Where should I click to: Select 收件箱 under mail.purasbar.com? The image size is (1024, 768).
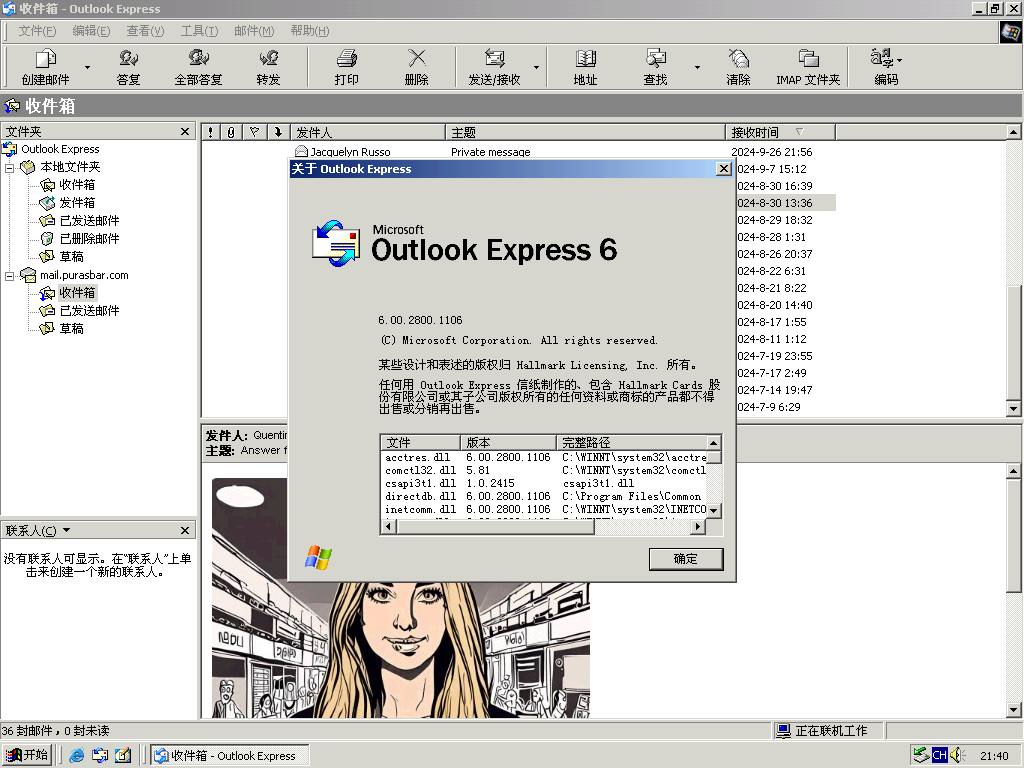tap(77, 293)
